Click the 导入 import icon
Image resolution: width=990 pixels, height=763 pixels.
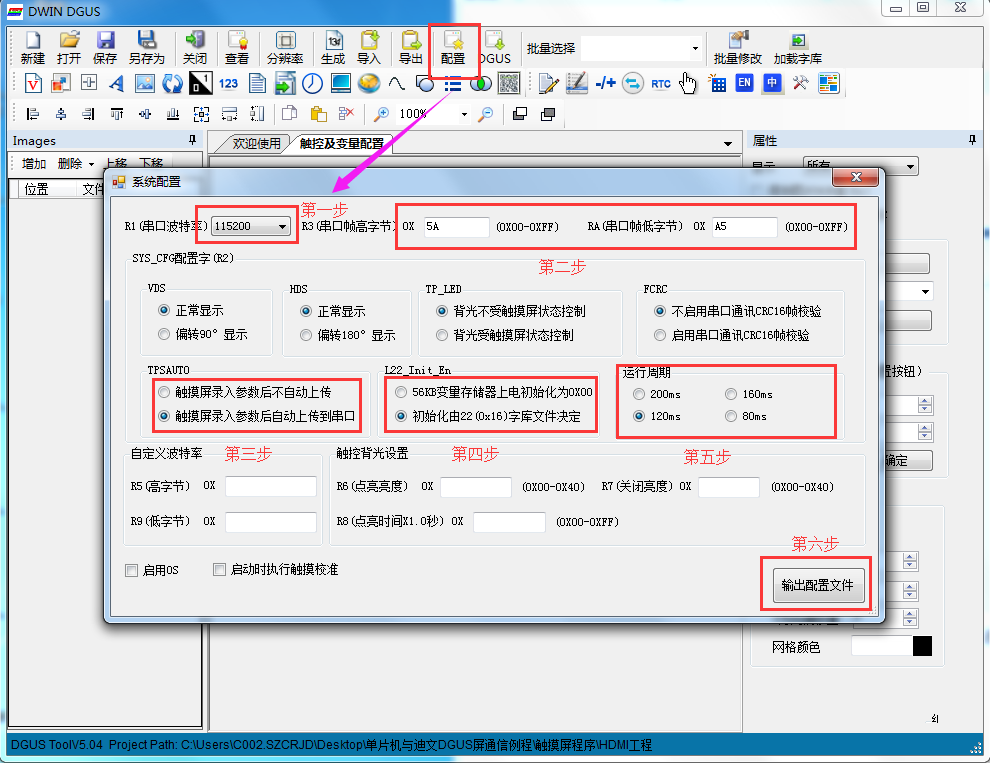pyautogui.click(x=369, y=47)
